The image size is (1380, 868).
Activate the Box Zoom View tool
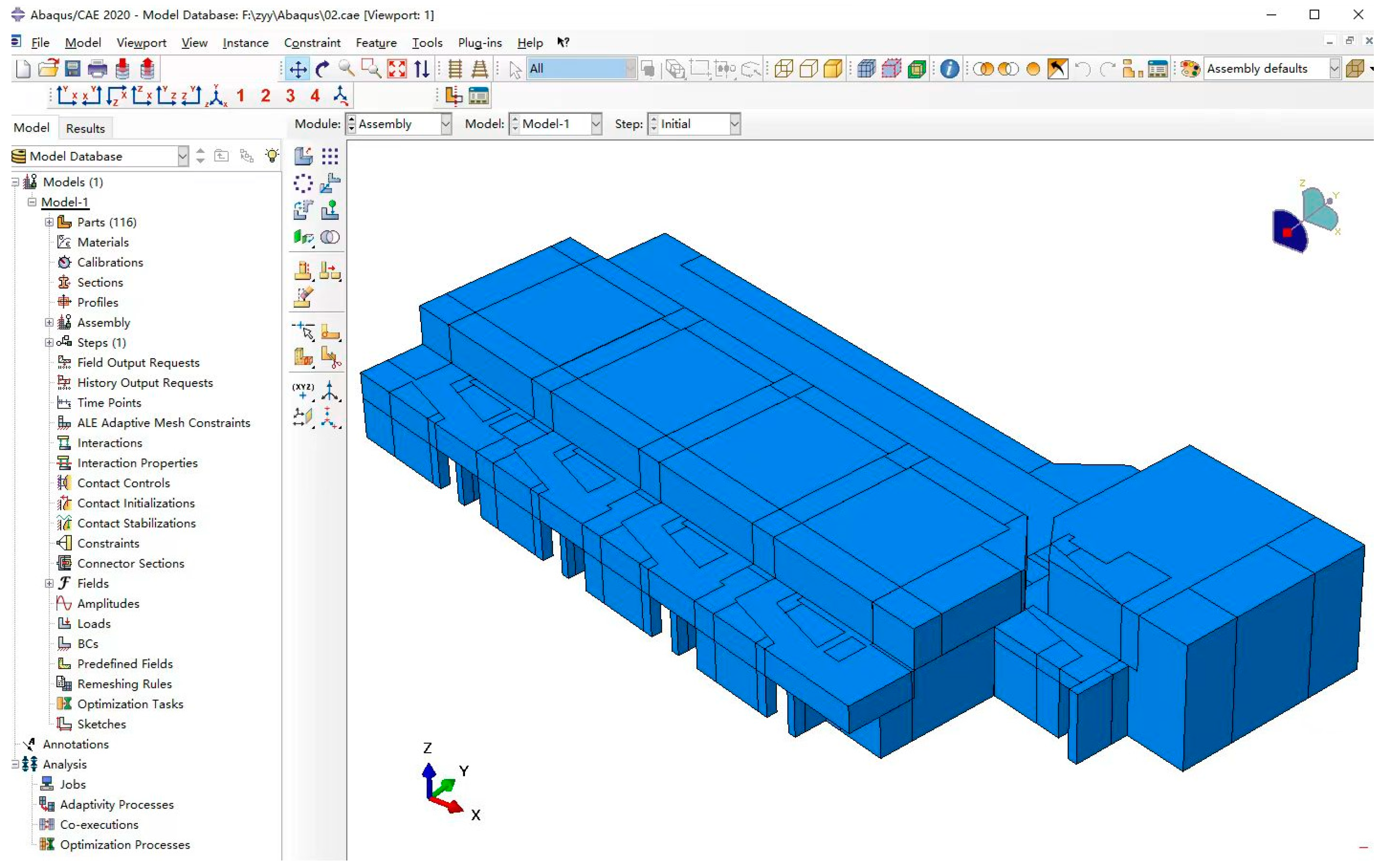[x=371, y=69]
